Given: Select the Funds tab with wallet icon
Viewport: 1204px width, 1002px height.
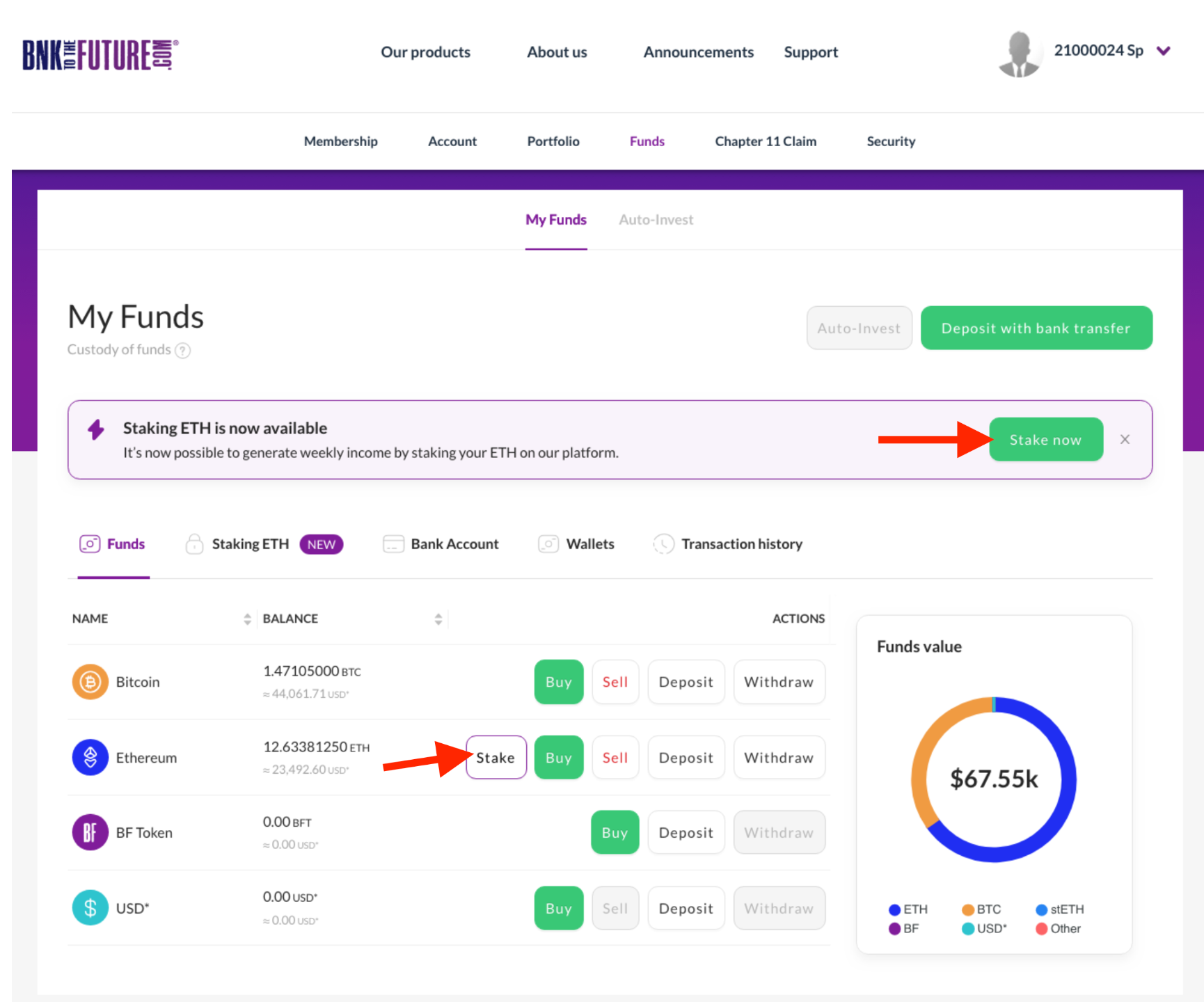Looking at the screenshot, I should click(113, 544).
